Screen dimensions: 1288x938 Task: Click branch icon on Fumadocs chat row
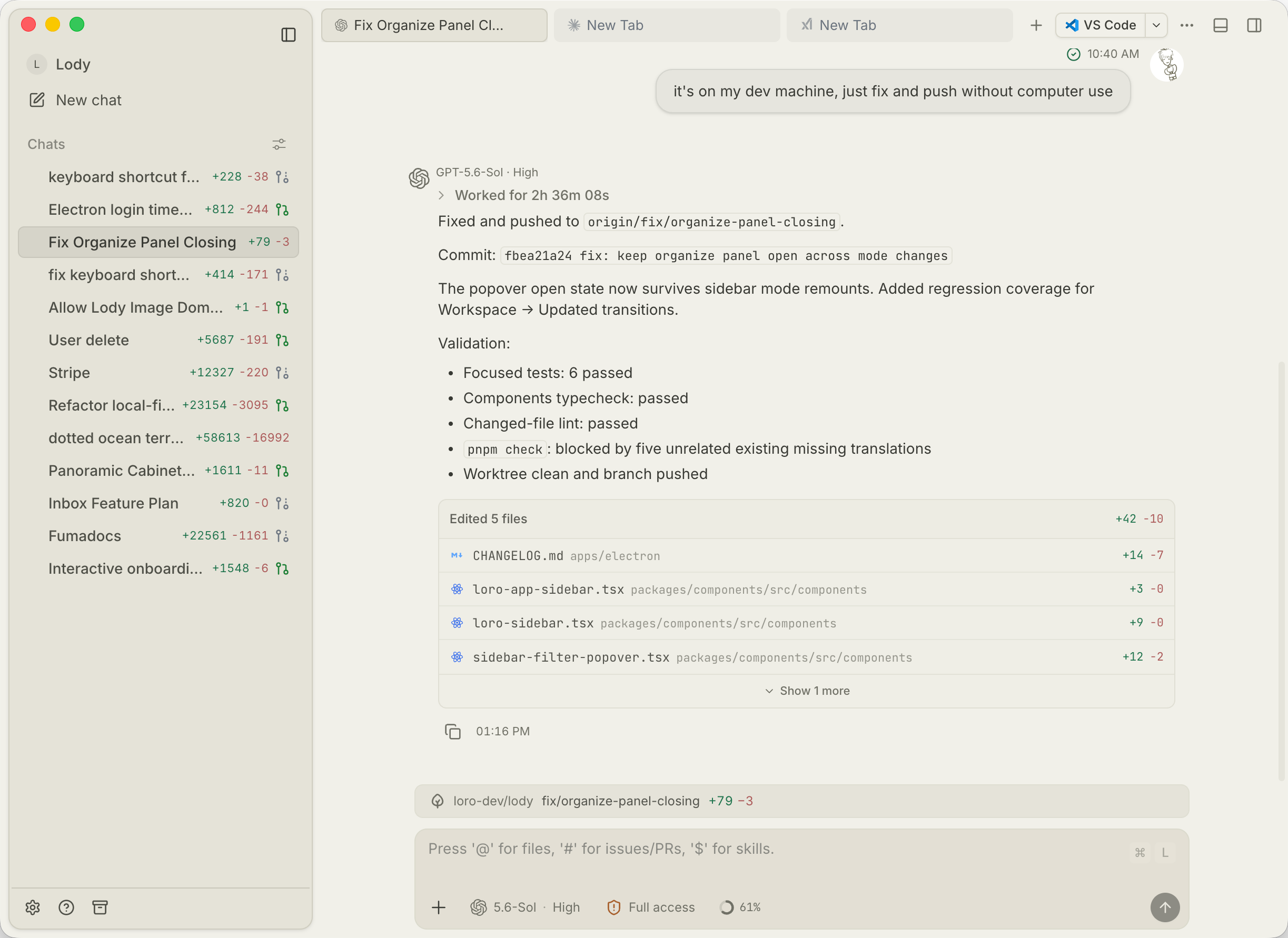(x=282, y=536)
